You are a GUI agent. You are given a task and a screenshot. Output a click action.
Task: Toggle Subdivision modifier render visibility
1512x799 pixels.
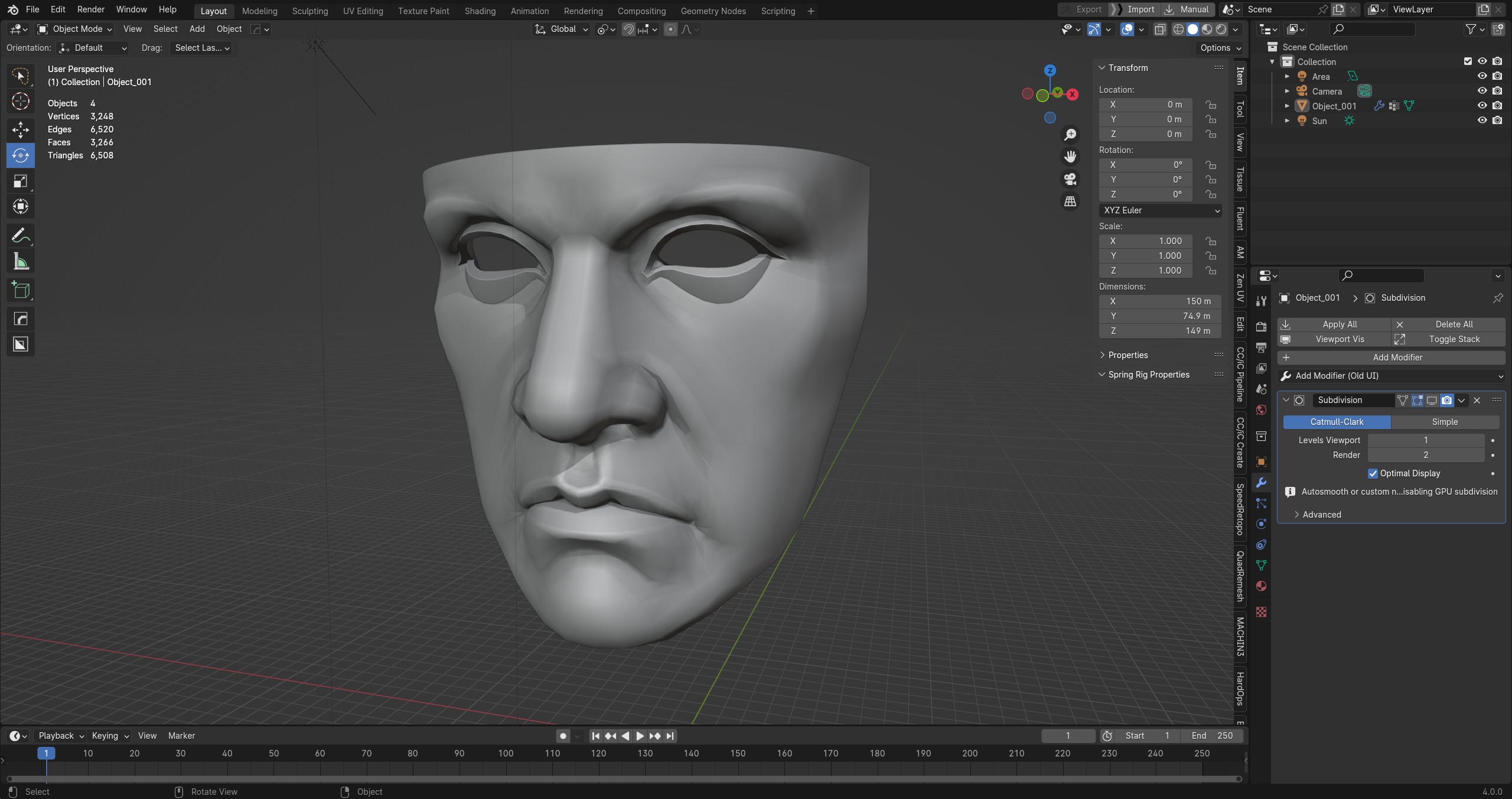click(1446, 400)
